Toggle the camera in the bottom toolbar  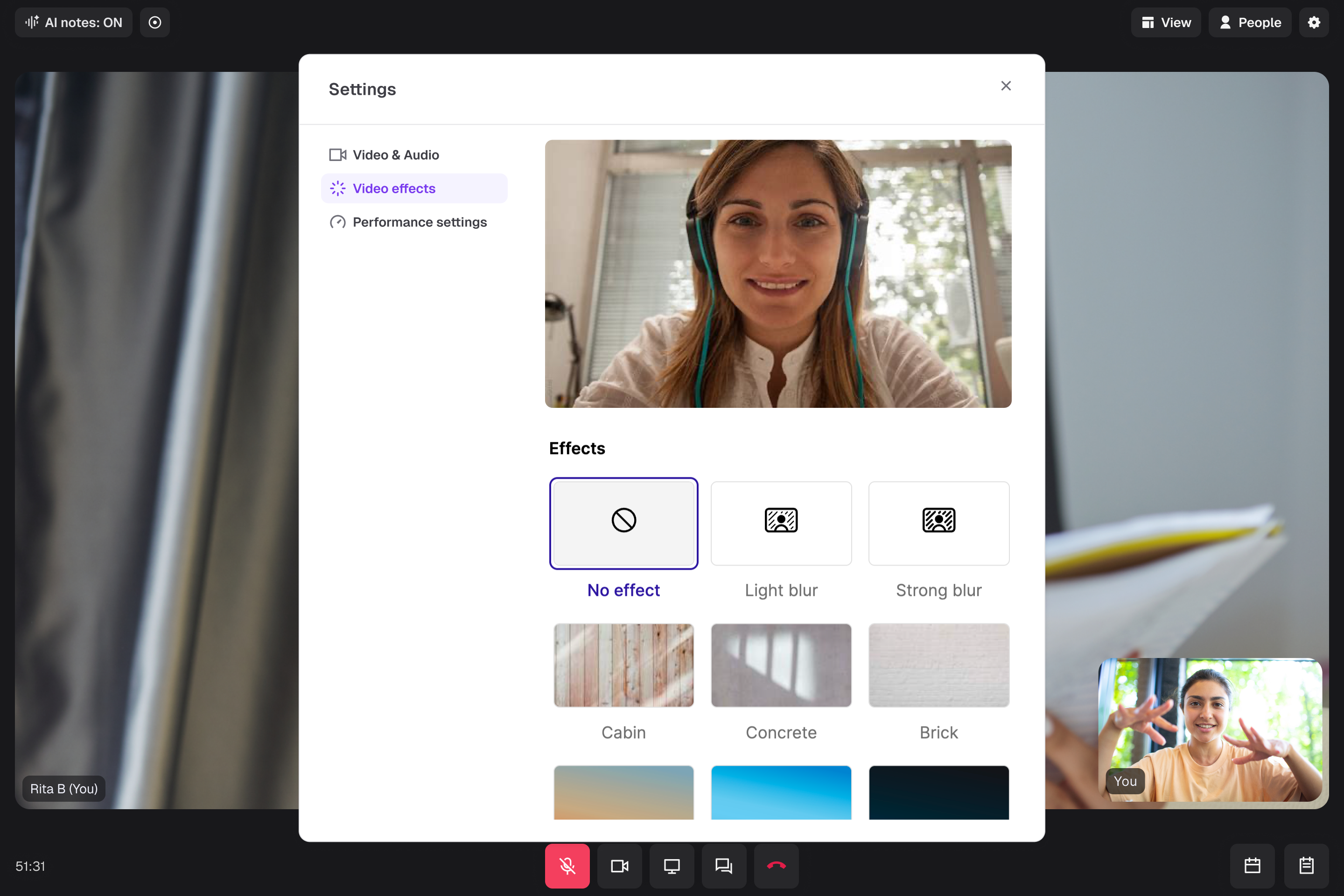(x=619, y=866)
